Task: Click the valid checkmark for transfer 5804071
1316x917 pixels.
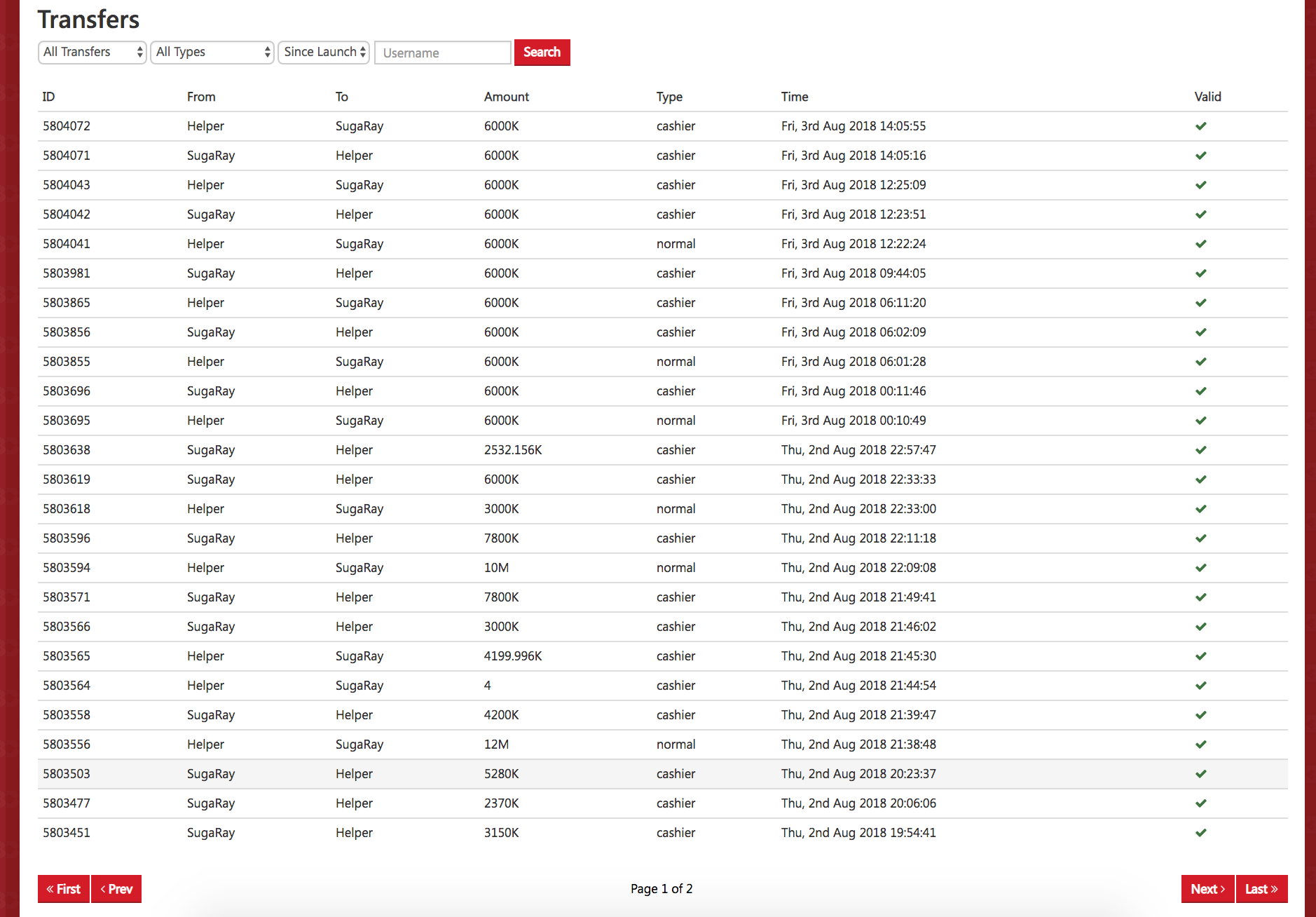Action: coord(1201,156)
